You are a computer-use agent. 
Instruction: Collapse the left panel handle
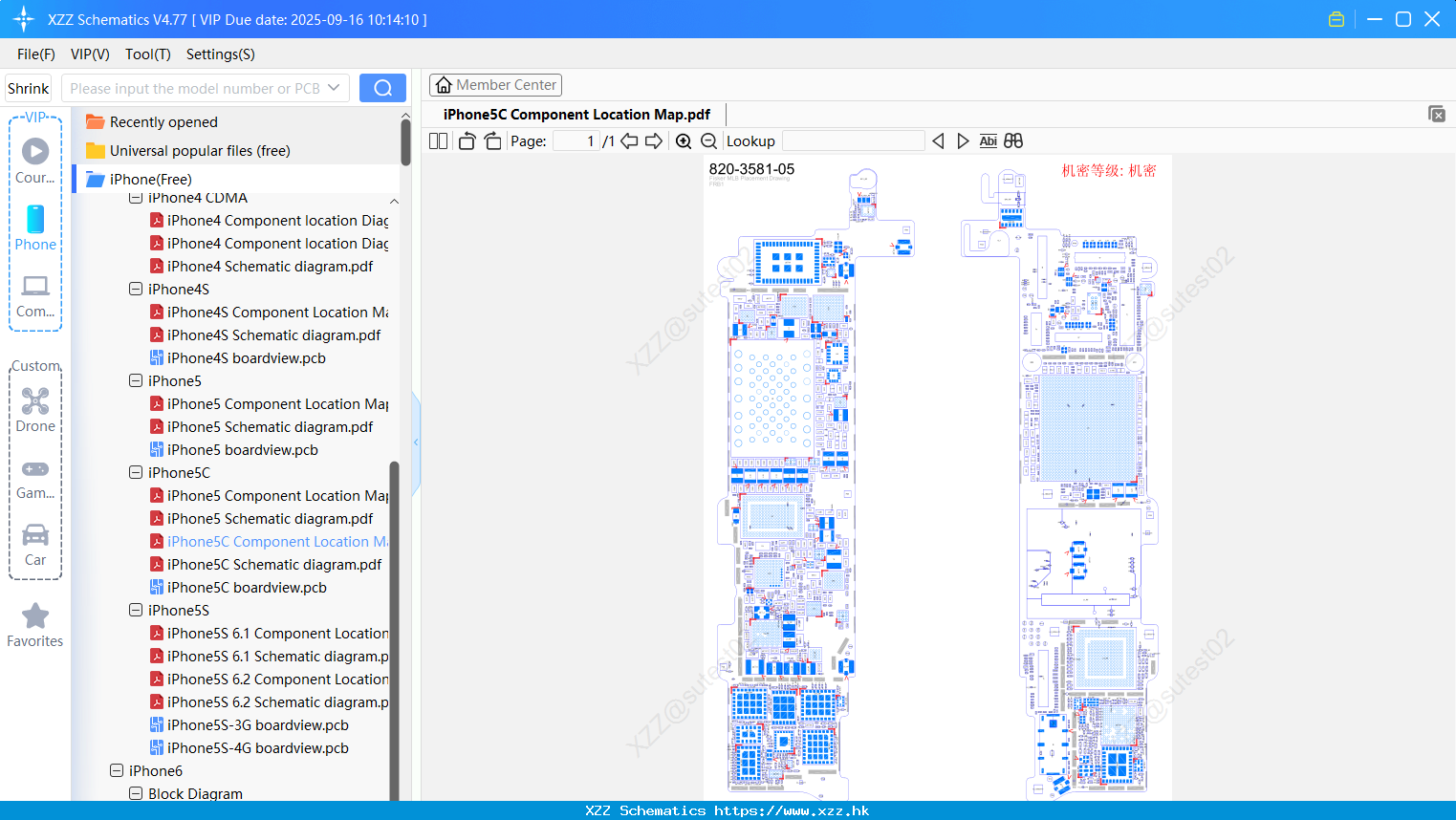416,442
